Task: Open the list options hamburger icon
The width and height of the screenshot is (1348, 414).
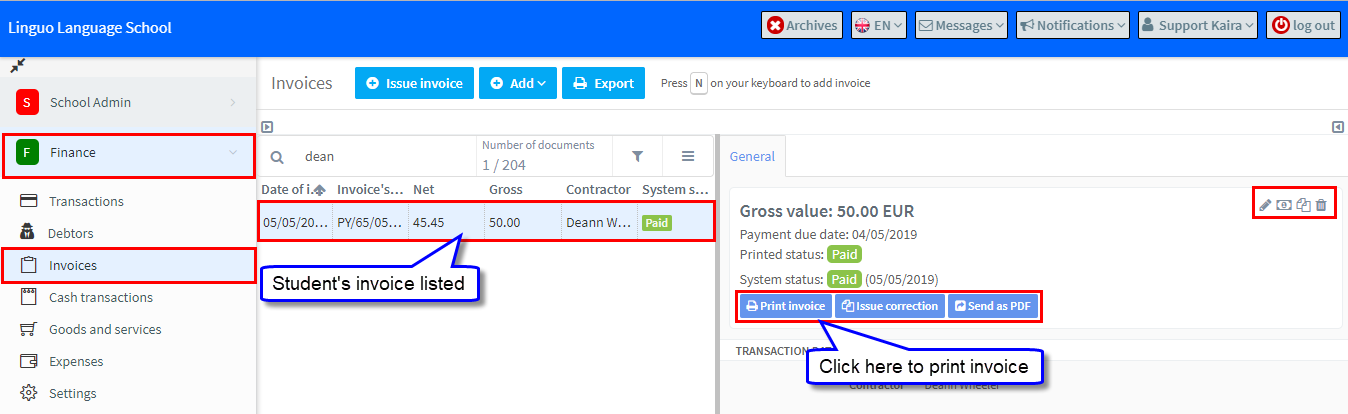Action: [688, 156]
